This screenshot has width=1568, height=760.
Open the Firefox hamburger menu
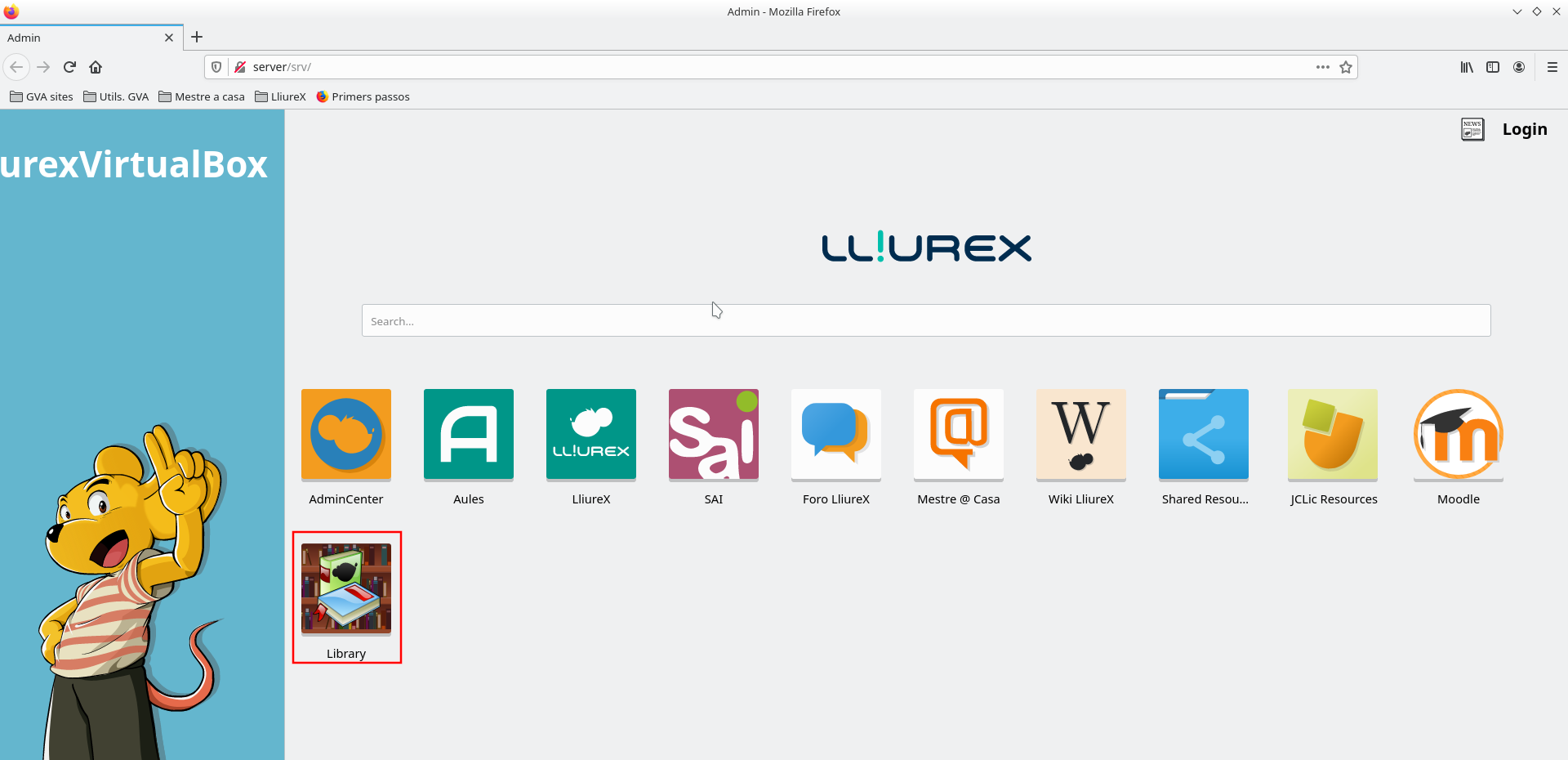[x=1552, y=67]
